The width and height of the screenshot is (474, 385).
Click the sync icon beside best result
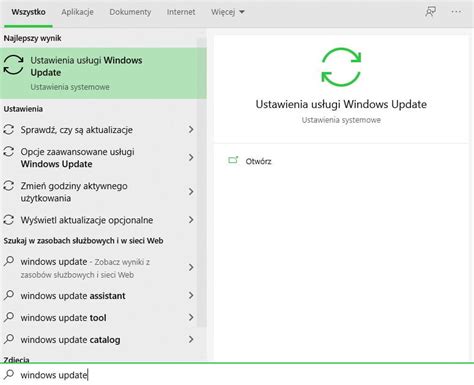(13, 65)
